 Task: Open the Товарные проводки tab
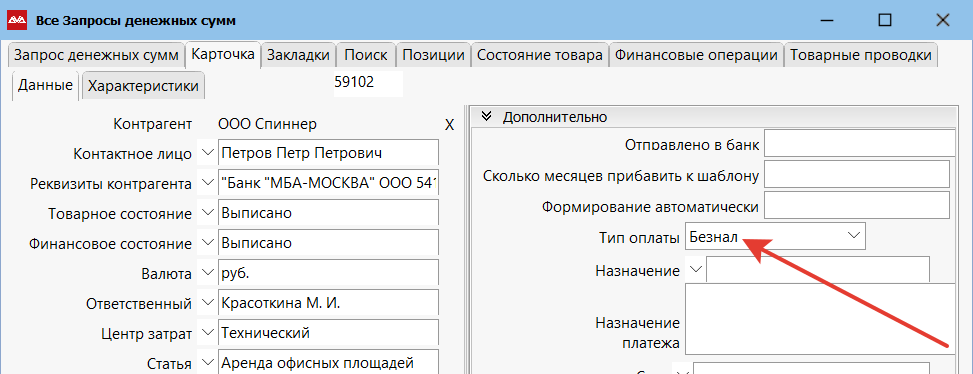861,55
